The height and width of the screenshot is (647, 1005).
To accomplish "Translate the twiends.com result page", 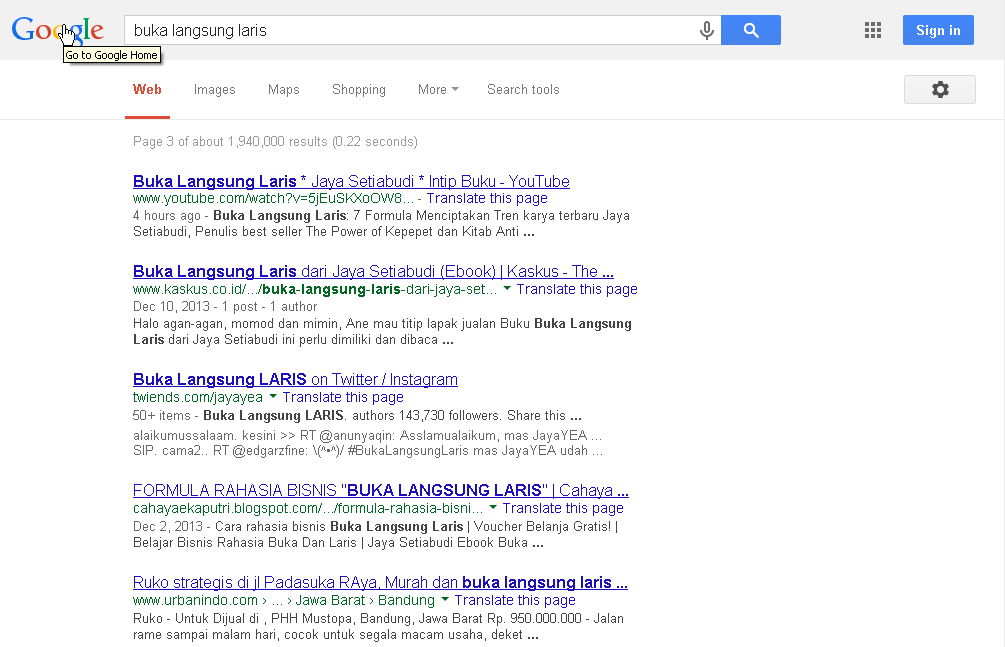I will pos(343,397).
